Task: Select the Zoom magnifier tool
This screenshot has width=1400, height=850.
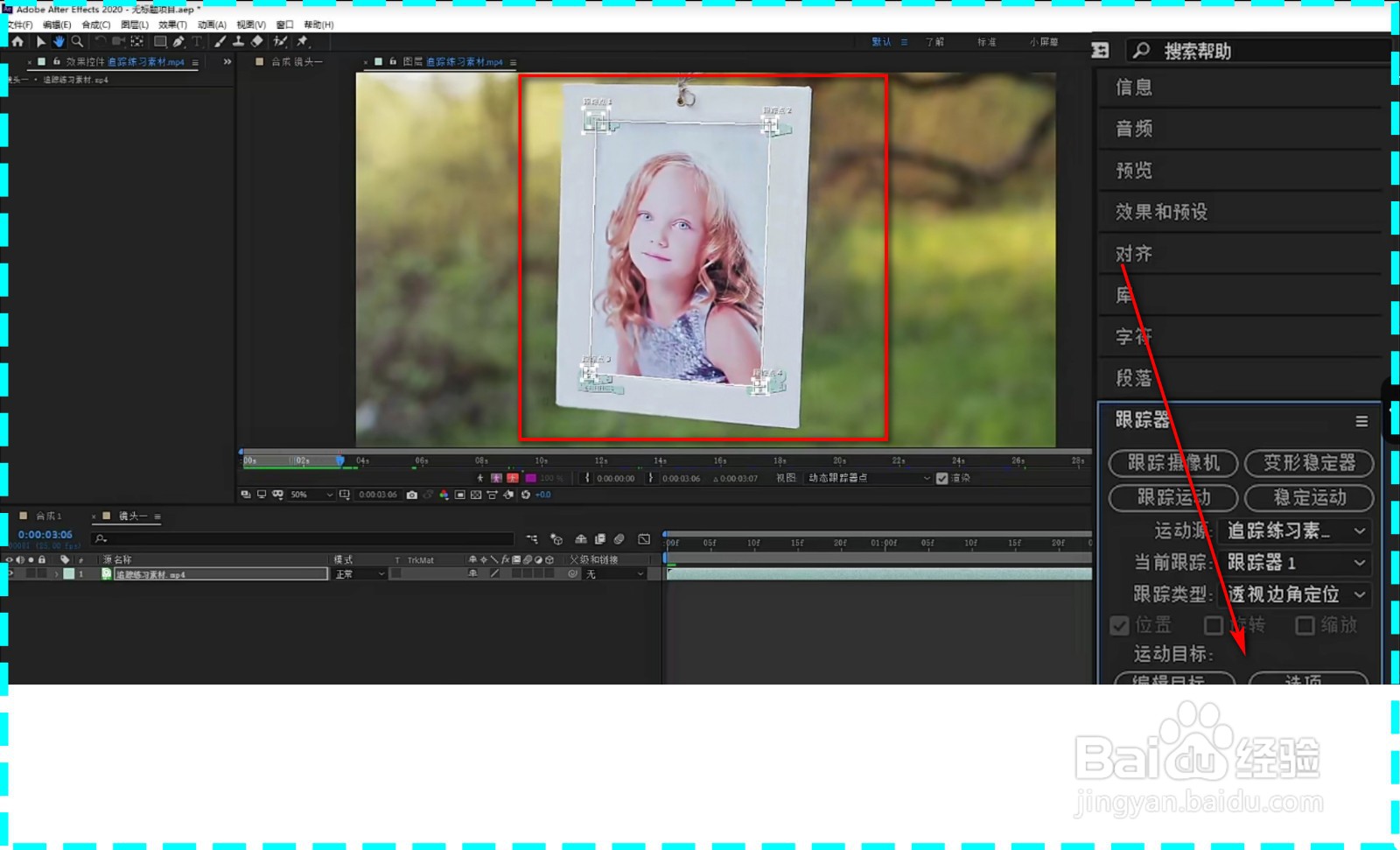Action: tap(77, 41)
